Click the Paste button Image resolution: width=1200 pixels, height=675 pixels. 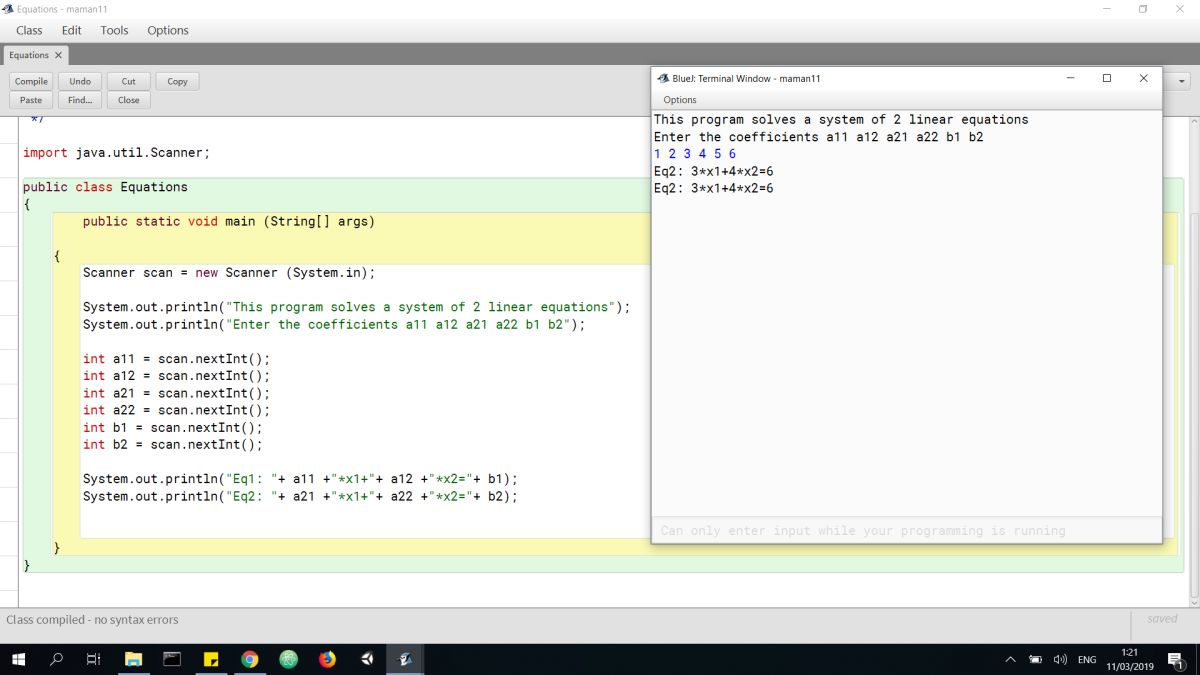pyautogui.click(x=31, y=100)
